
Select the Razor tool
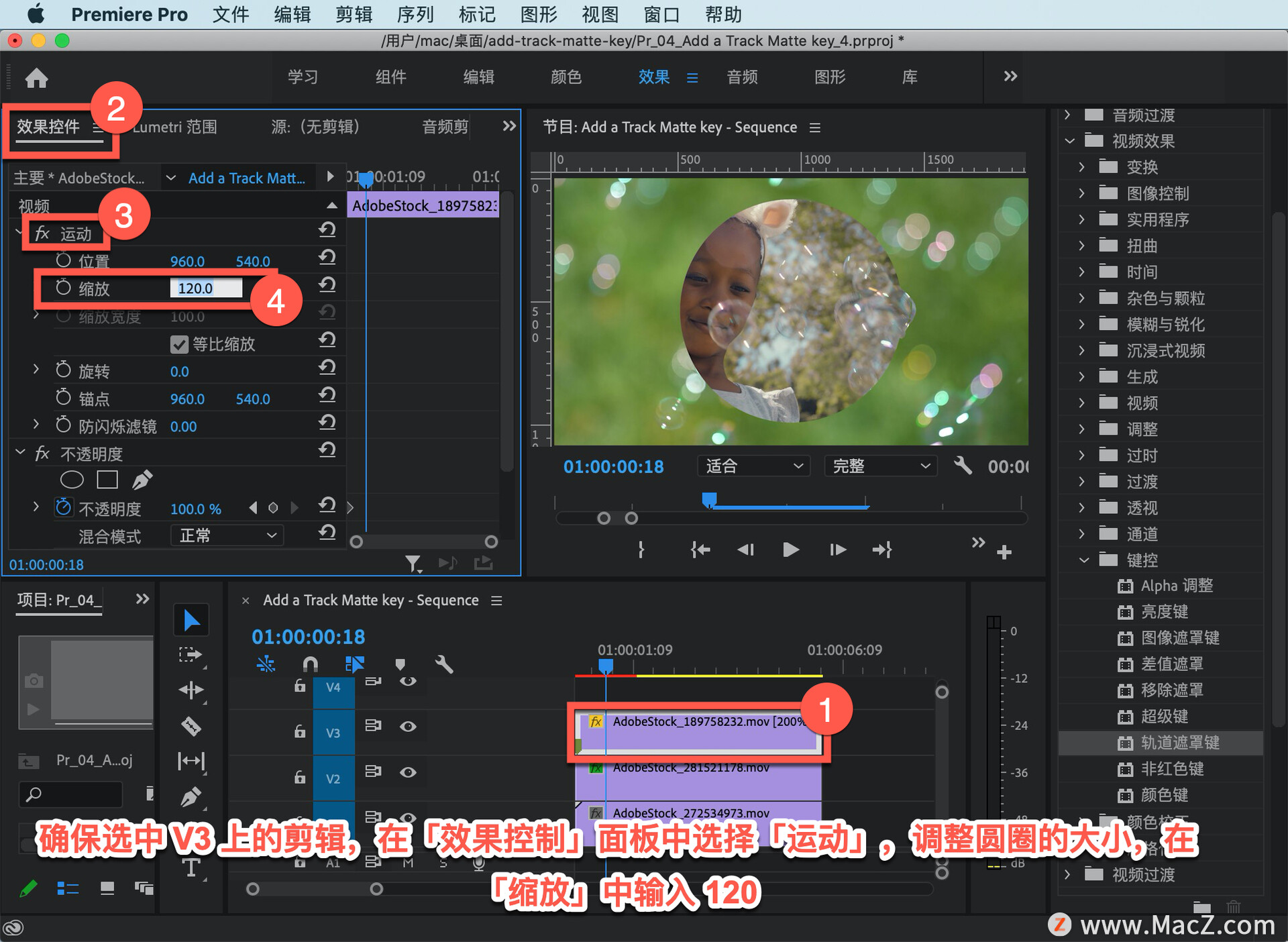click(191, 726)
